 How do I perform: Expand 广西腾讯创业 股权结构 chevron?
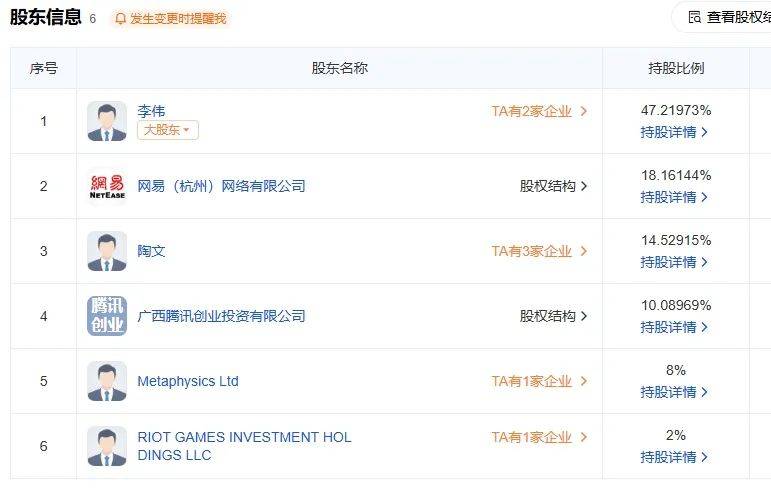click(584, 316)
